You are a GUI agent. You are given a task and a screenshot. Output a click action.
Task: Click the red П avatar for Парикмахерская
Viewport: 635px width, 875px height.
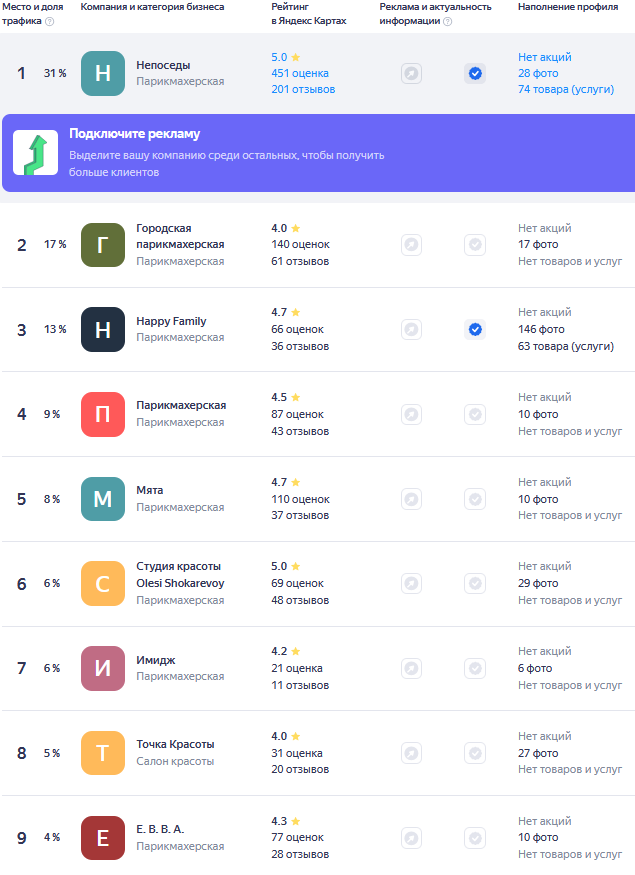coord(103,414)
